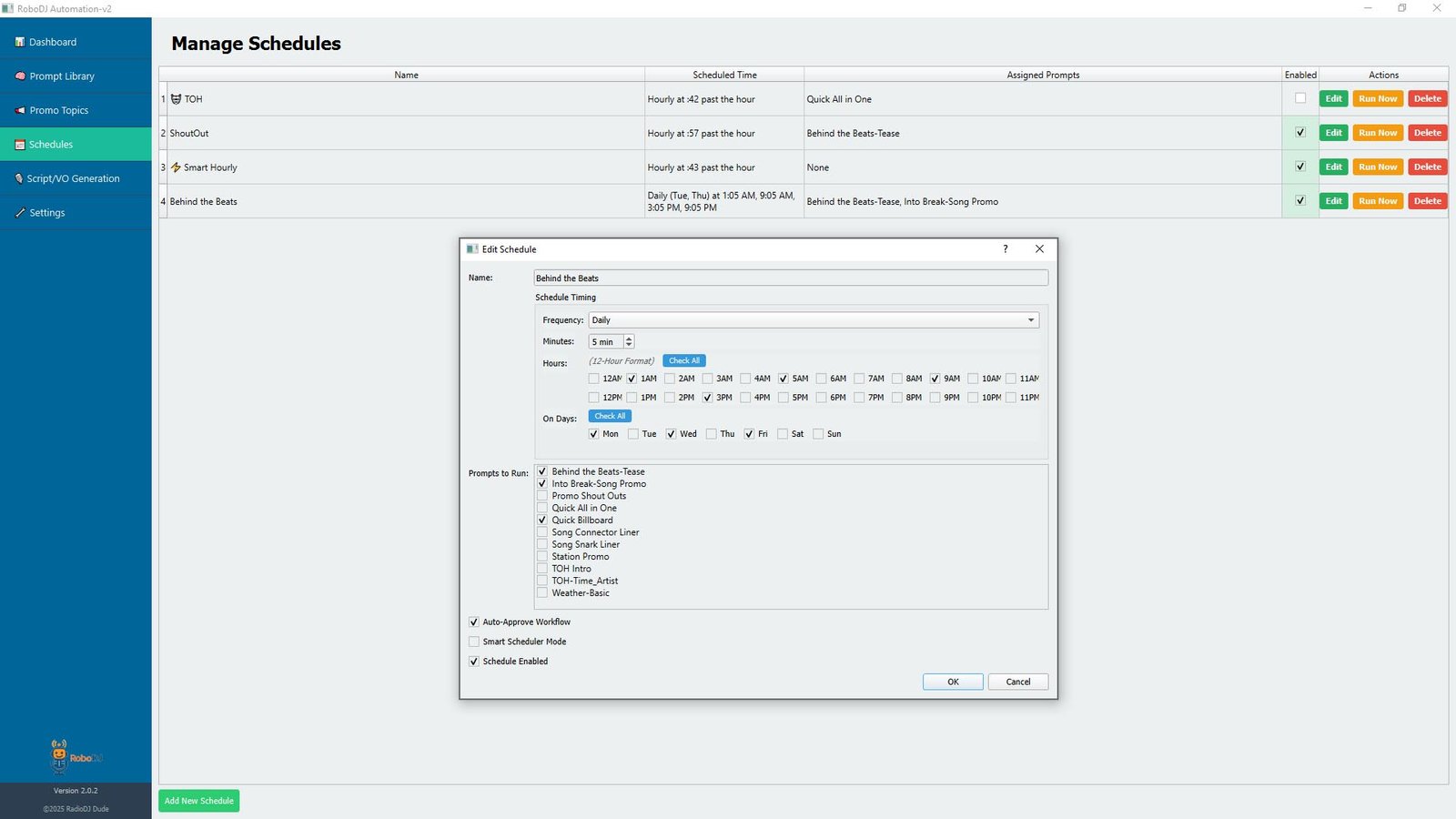Click the lightning icon beside Smart Hourly
This screenshot has height=819, width=1456.
pyautogui.click(x=177, y=167)
